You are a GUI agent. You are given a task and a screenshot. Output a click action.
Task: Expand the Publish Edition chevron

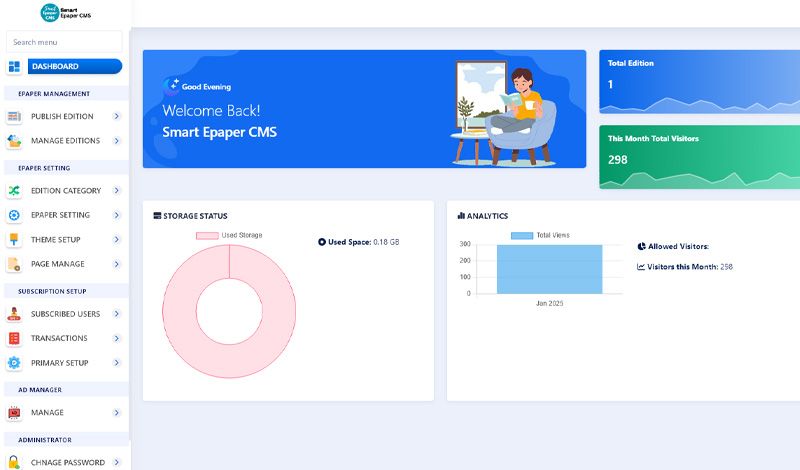(117, 116)
